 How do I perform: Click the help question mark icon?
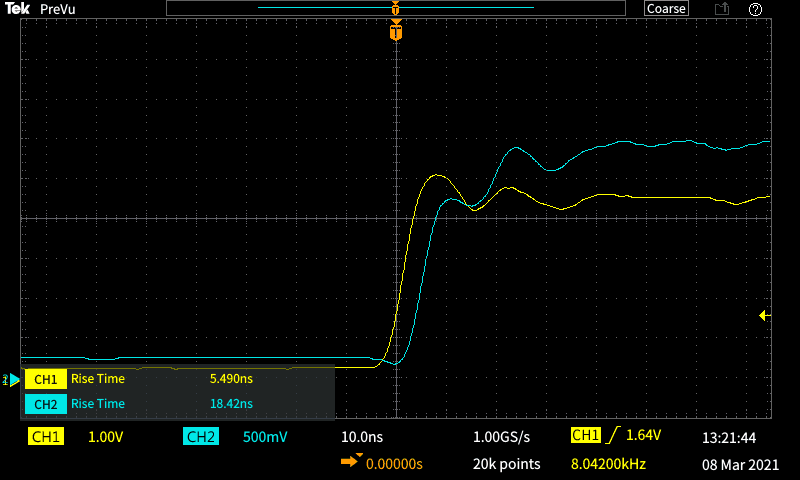(x=755, y=9)
